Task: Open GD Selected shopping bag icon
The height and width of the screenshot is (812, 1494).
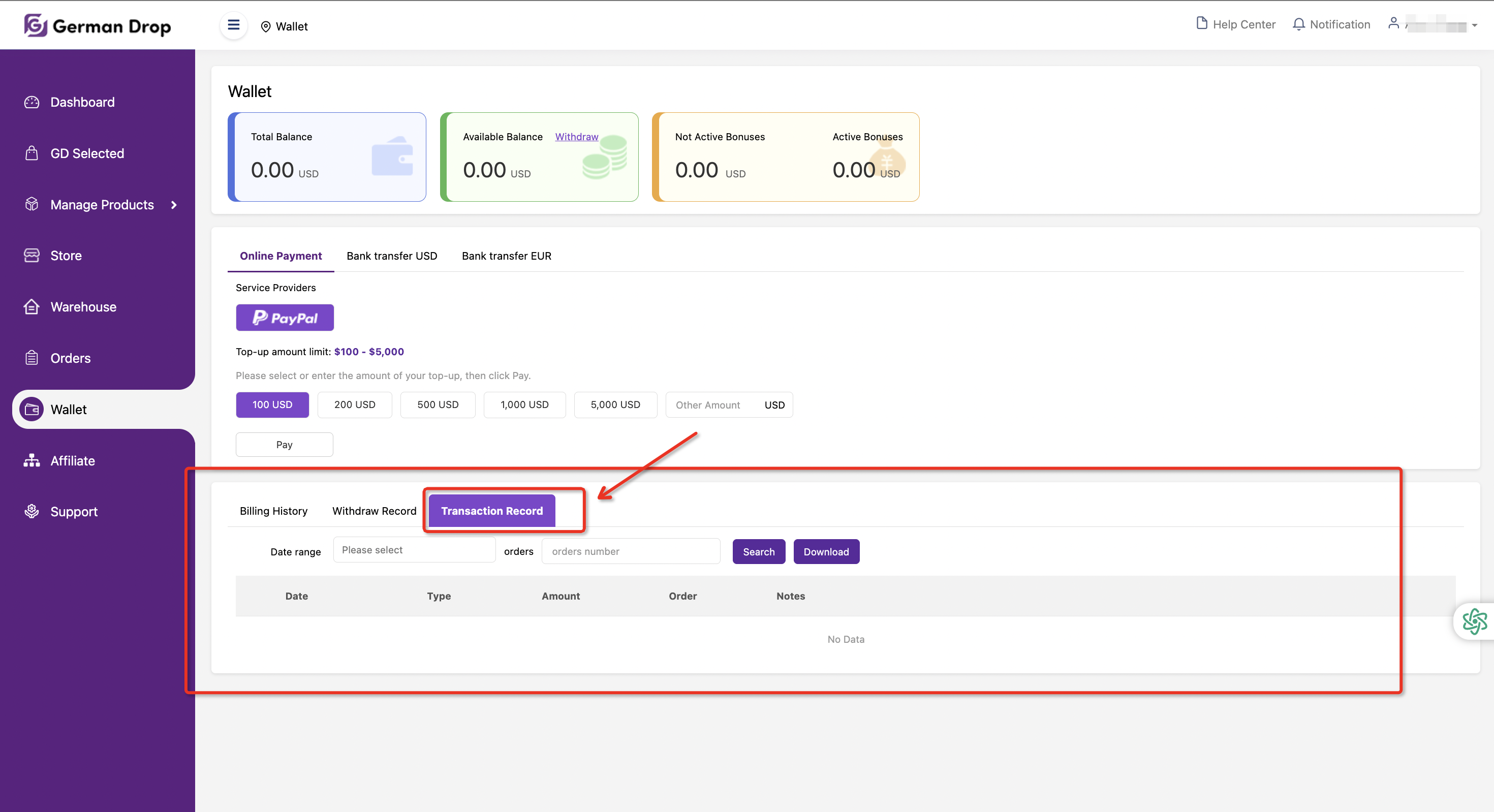Action: 32,153
